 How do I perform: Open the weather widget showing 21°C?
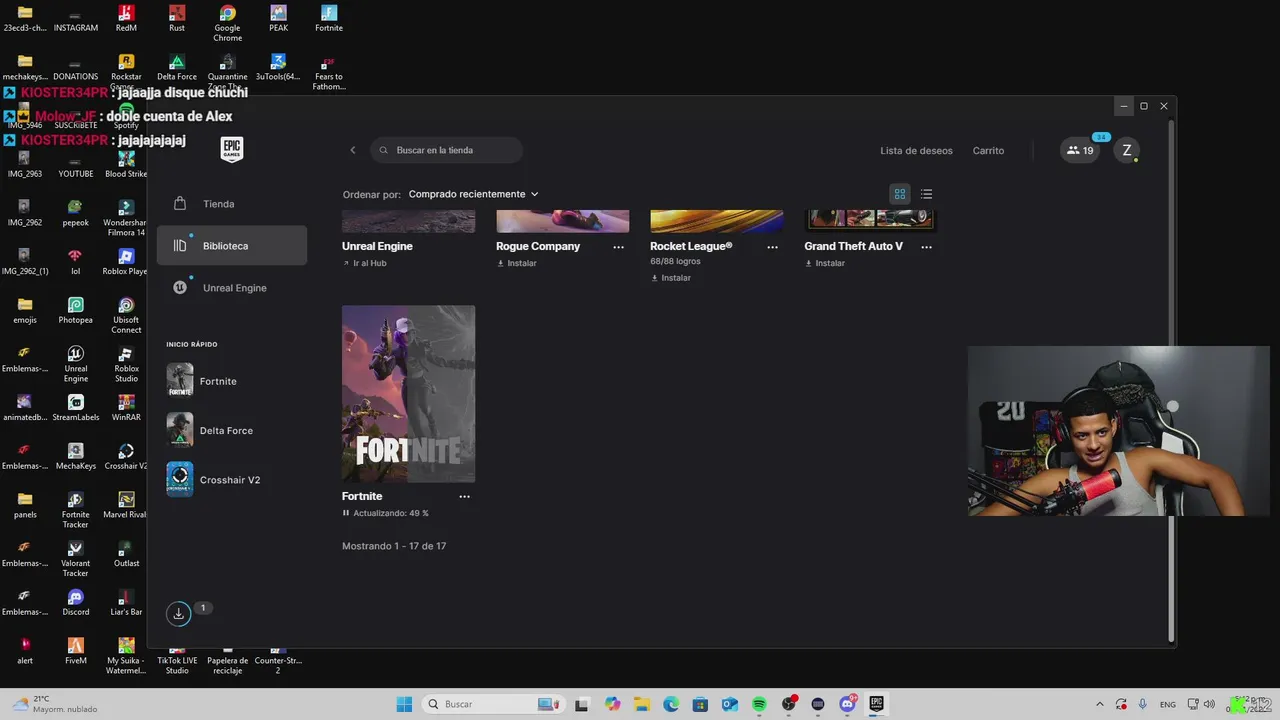[55, 704]
